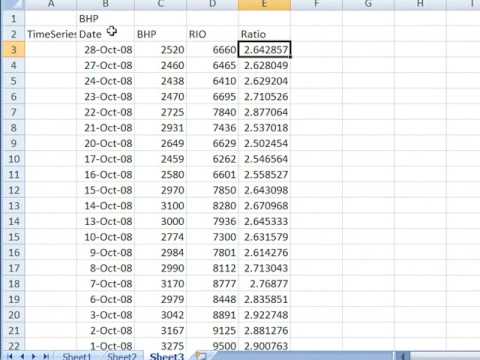Select row 20 header
Viewport: 480px width, 360px height.
(x=13, y=315)
